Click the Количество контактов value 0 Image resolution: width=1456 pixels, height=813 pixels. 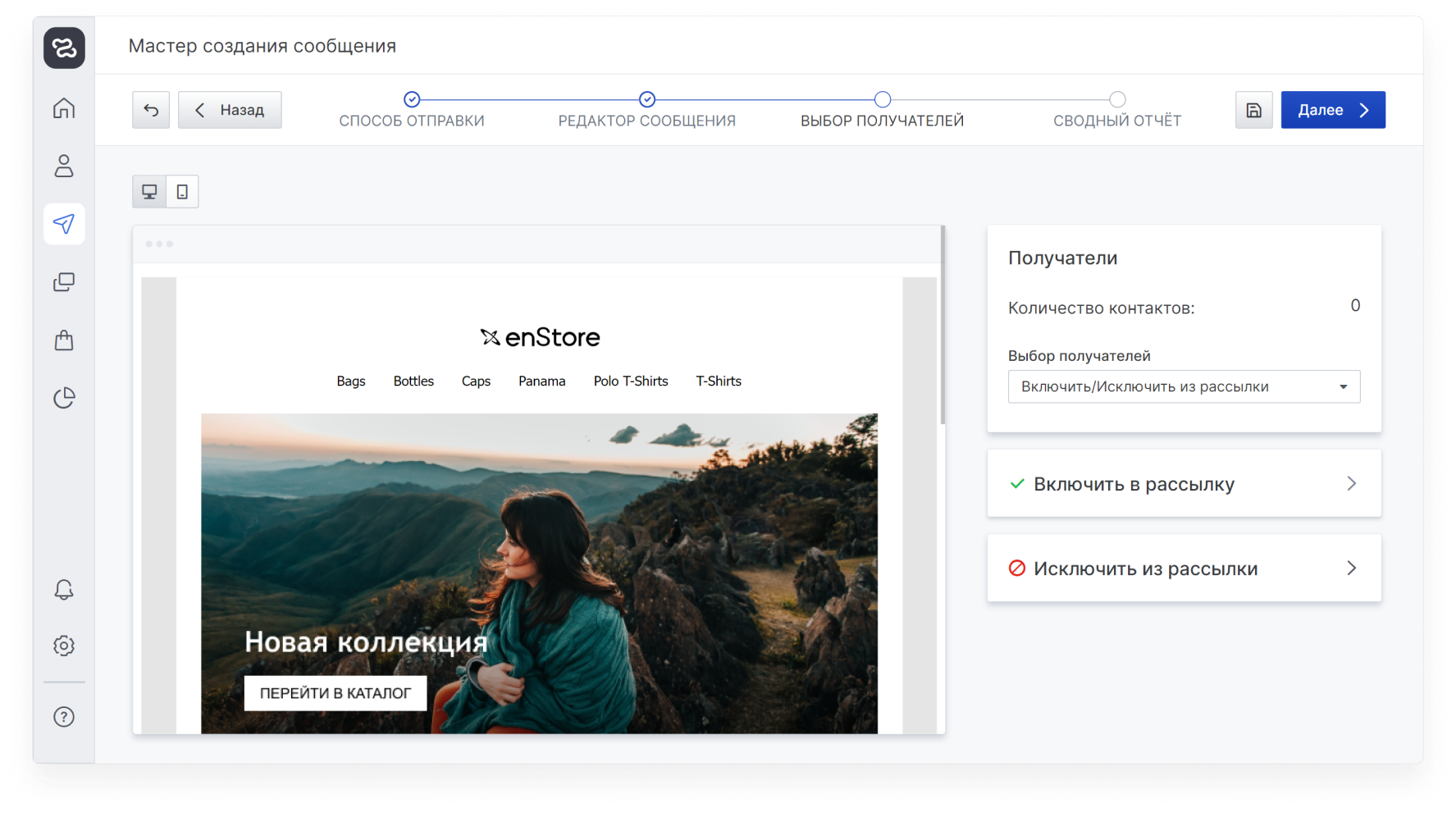pyautogui.click(x=1355, y=306)
